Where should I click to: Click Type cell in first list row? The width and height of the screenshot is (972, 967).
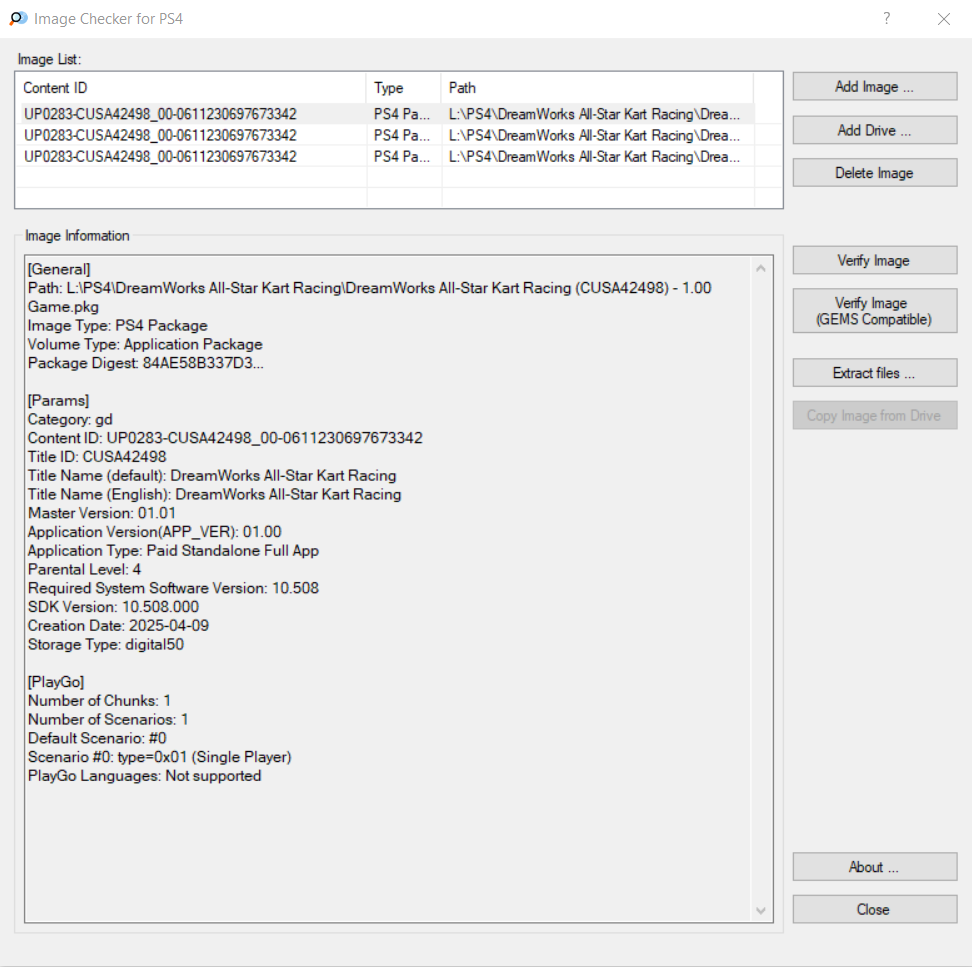click(x=404, y=114)
